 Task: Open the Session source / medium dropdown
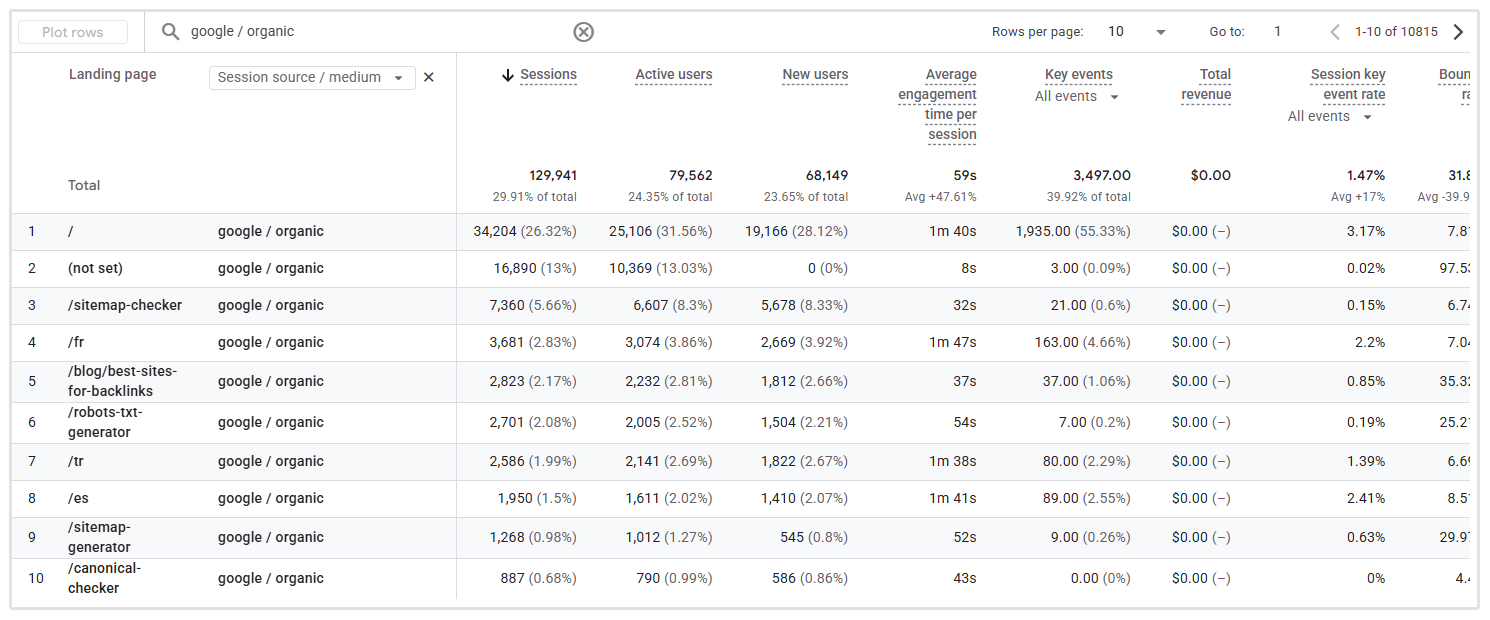point(312,77)
